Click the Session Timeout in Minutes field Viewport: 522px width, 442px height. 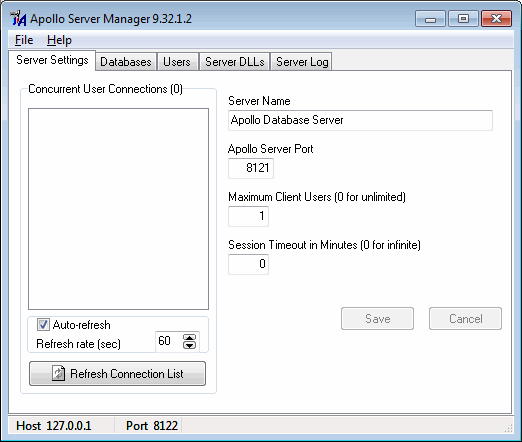coord(248,264)
